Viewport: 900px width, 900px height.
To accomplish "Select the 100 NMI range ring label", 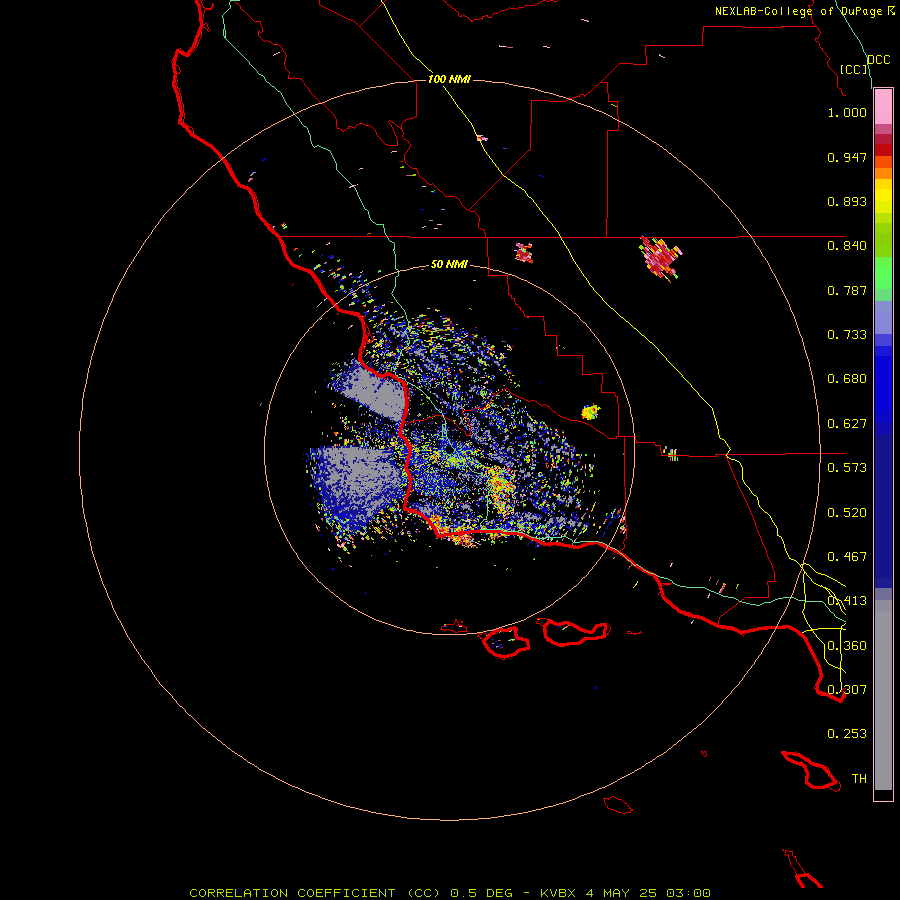I will (x=449, y=79).
